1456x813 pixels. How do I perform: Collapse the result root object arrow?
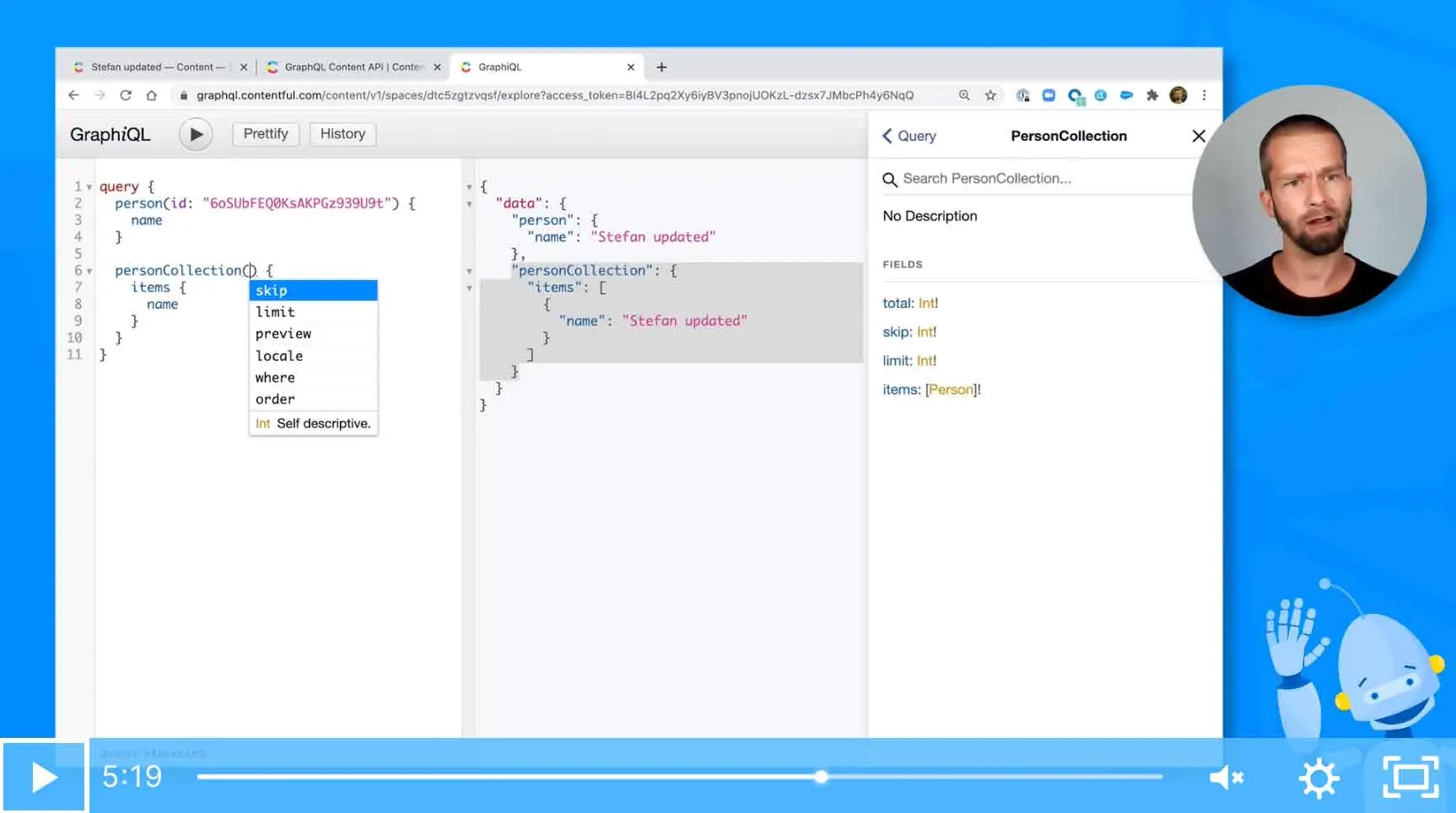pos(469,187)
